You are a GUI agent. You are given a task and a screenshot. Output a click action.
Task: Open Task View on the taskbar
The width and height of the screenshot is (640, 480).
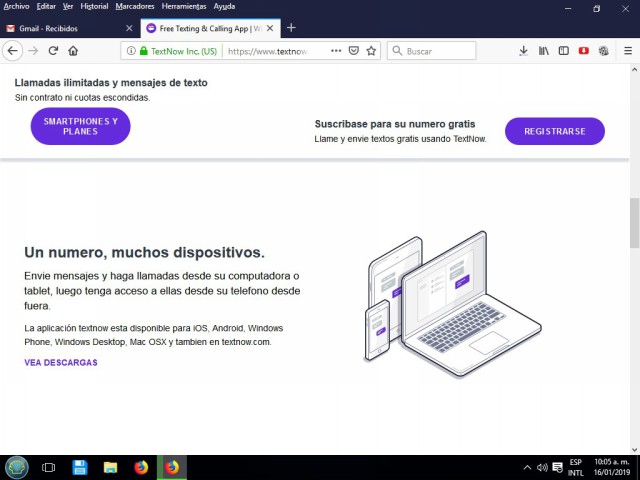49,467
